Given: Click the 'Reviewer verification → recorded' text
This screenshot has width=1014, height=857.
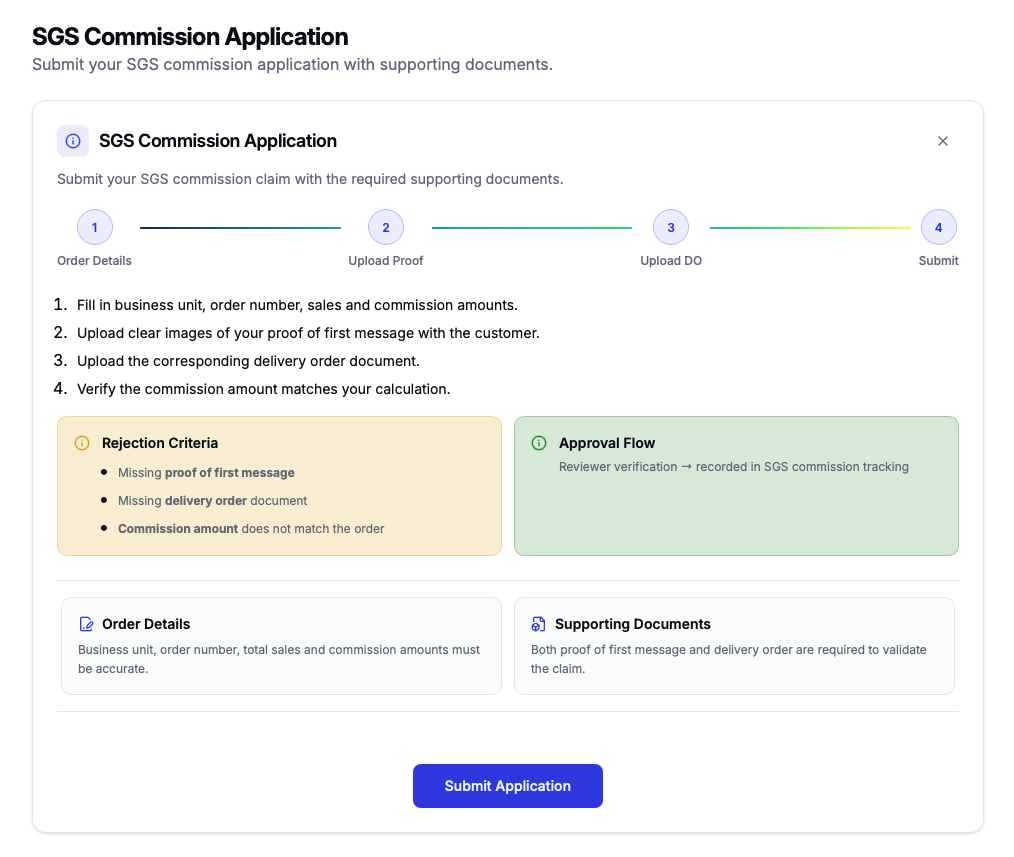Looking at the screenshot, I should click(733, 467).
